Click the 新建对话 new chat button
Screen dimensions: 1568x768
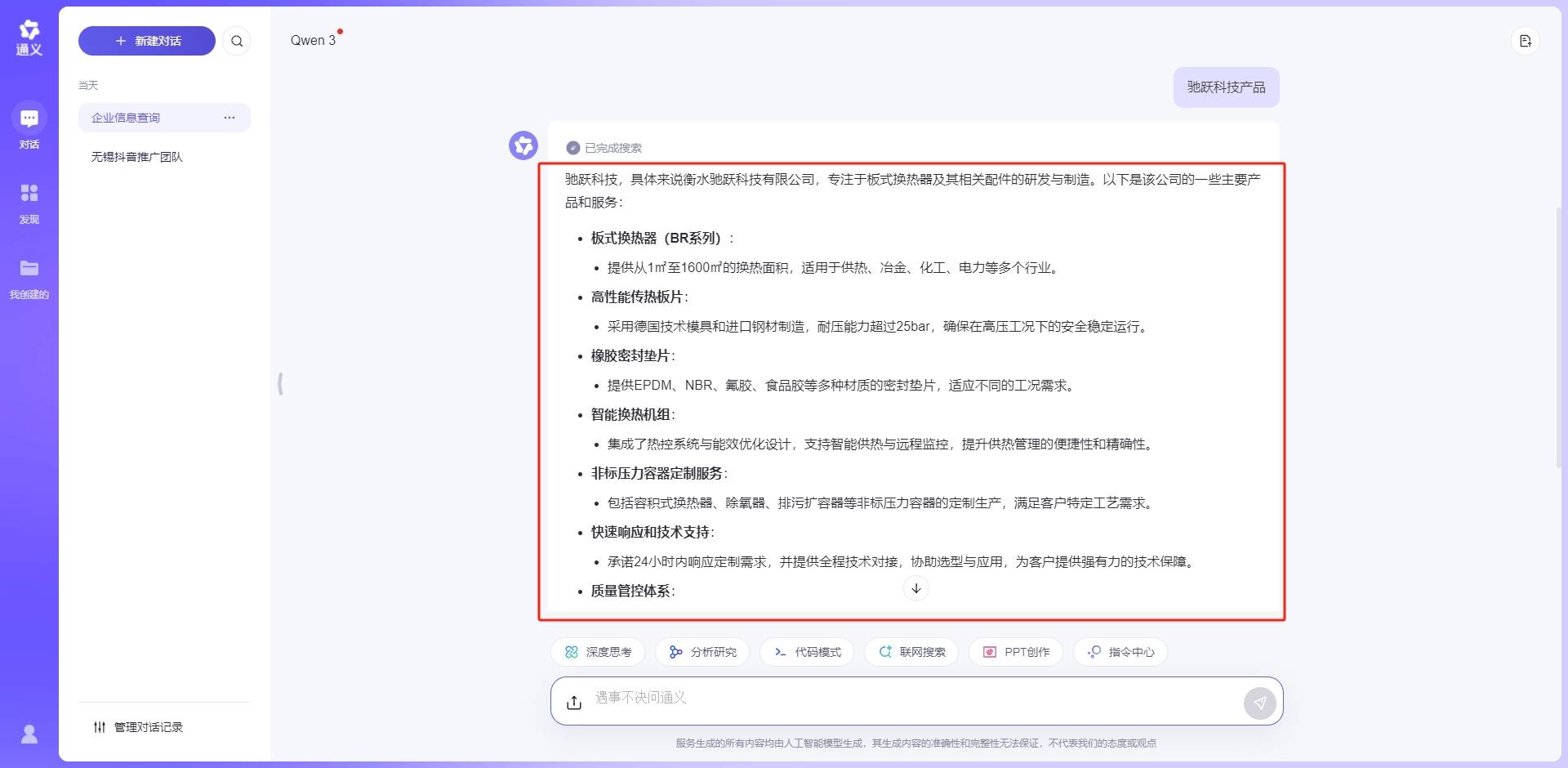click(x=146, y=40)
